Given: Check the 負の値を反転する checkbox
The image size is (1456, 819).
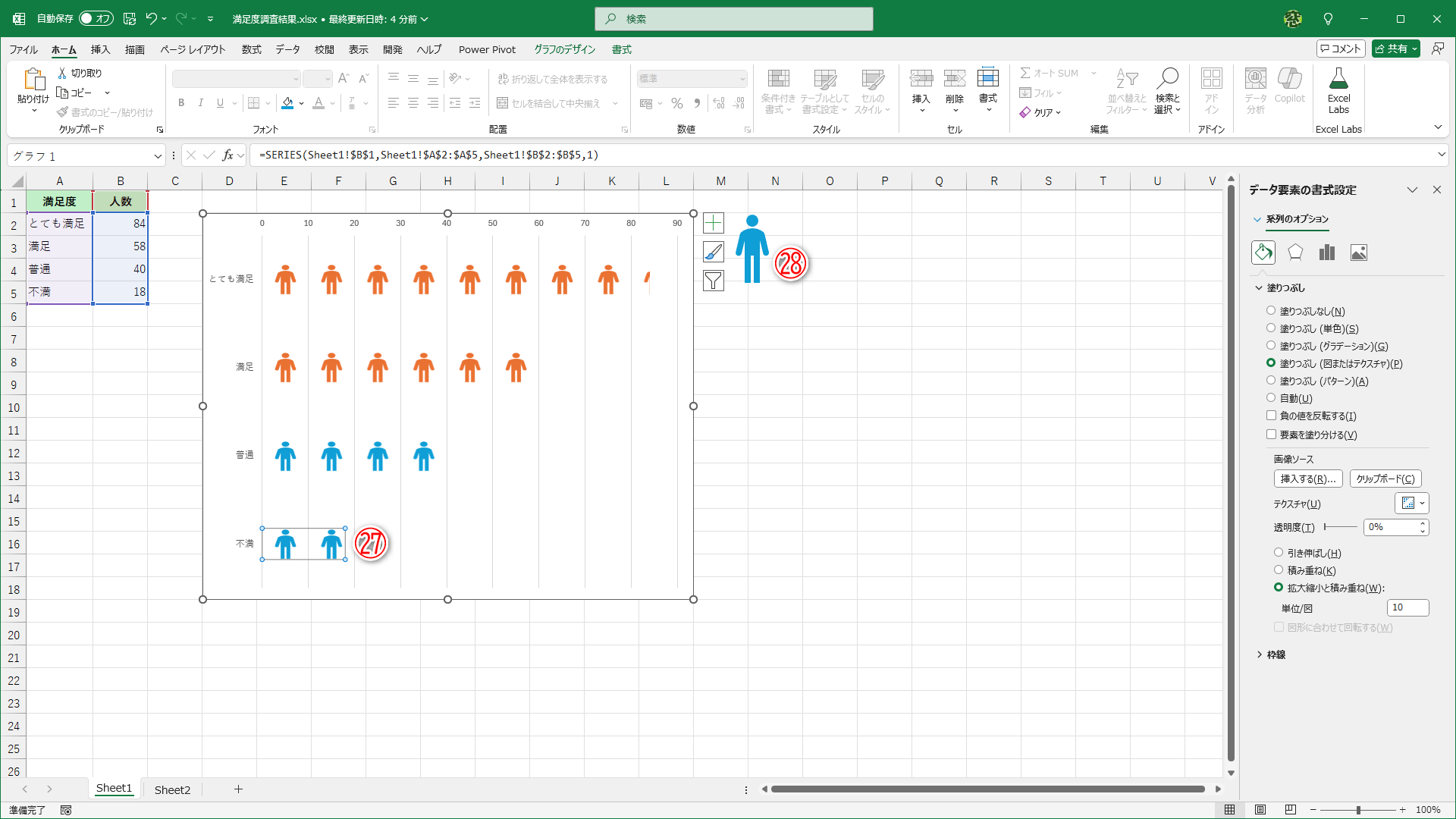Looking at the screenshot, I should (x=1271, y=416).
